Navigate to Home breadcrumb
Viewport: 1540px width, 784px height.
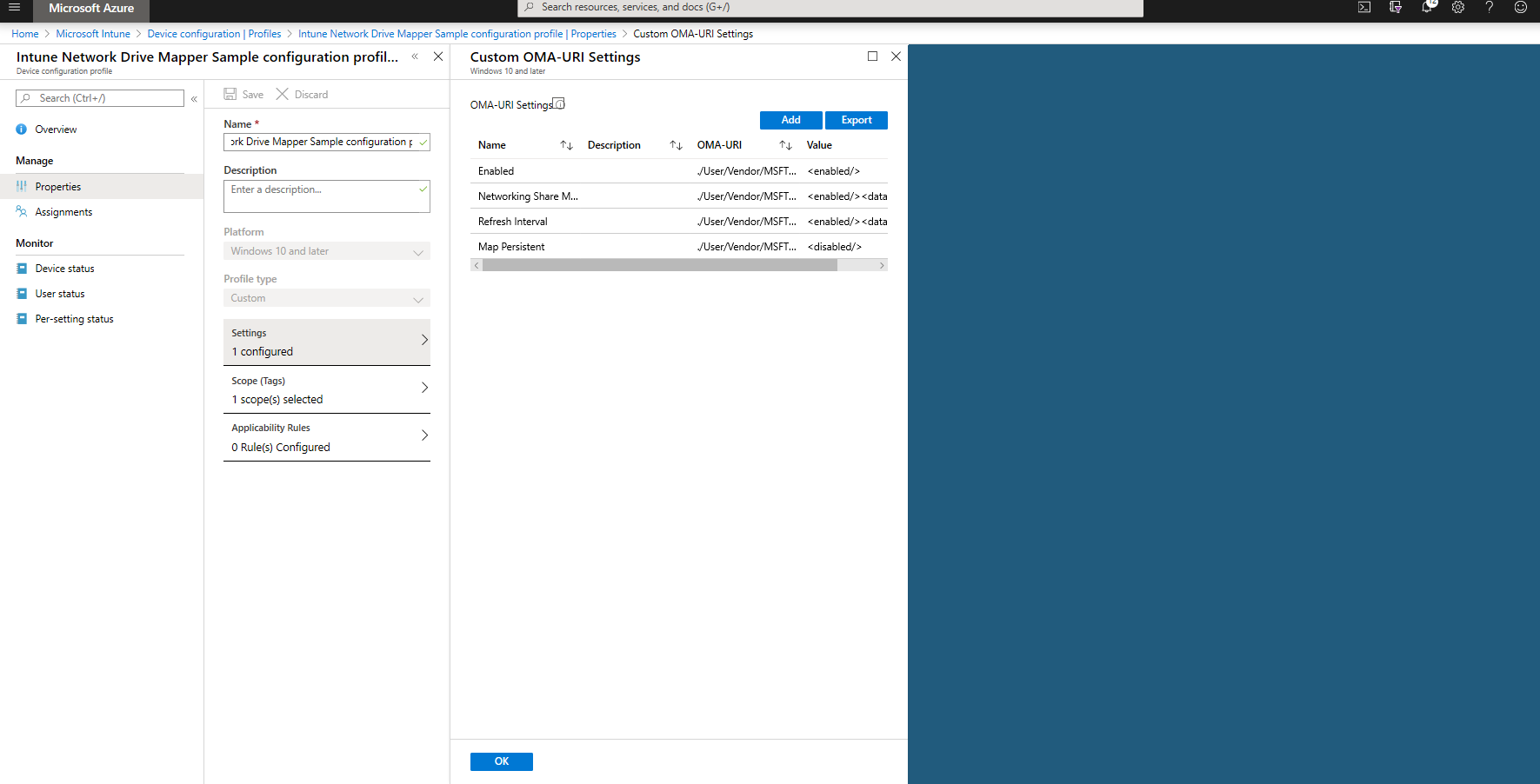coord(25,34)
